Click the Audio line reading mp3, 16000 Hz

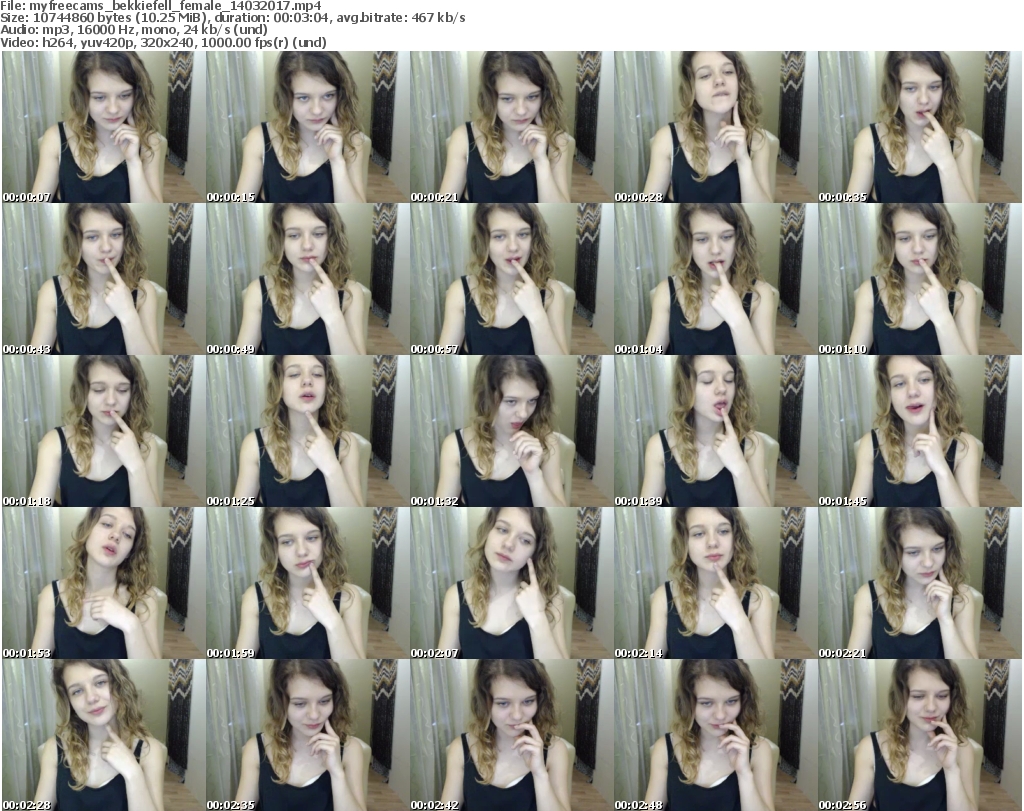134,30
